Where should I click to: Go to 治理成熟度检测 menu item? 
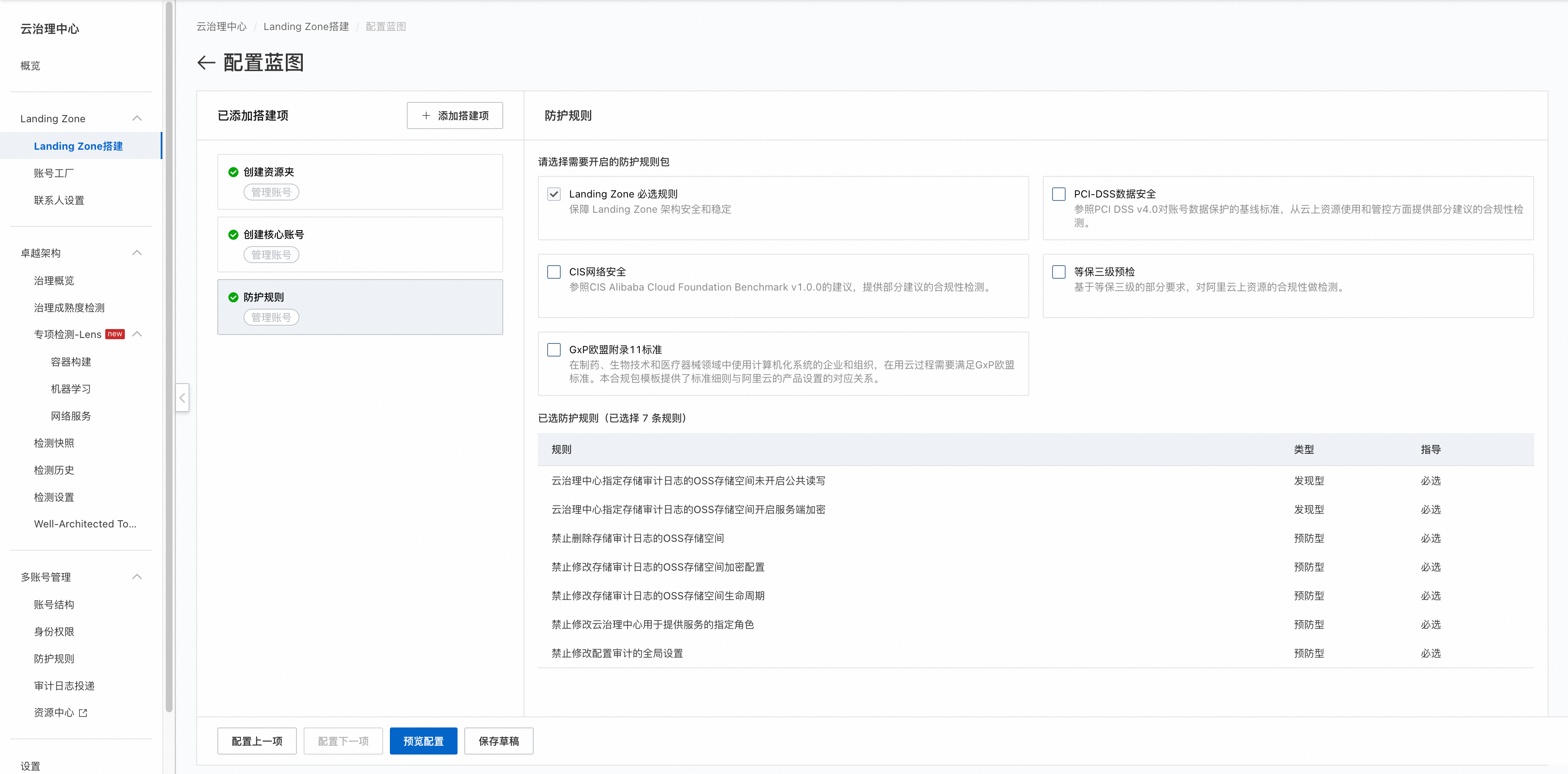tap(69, 307)
